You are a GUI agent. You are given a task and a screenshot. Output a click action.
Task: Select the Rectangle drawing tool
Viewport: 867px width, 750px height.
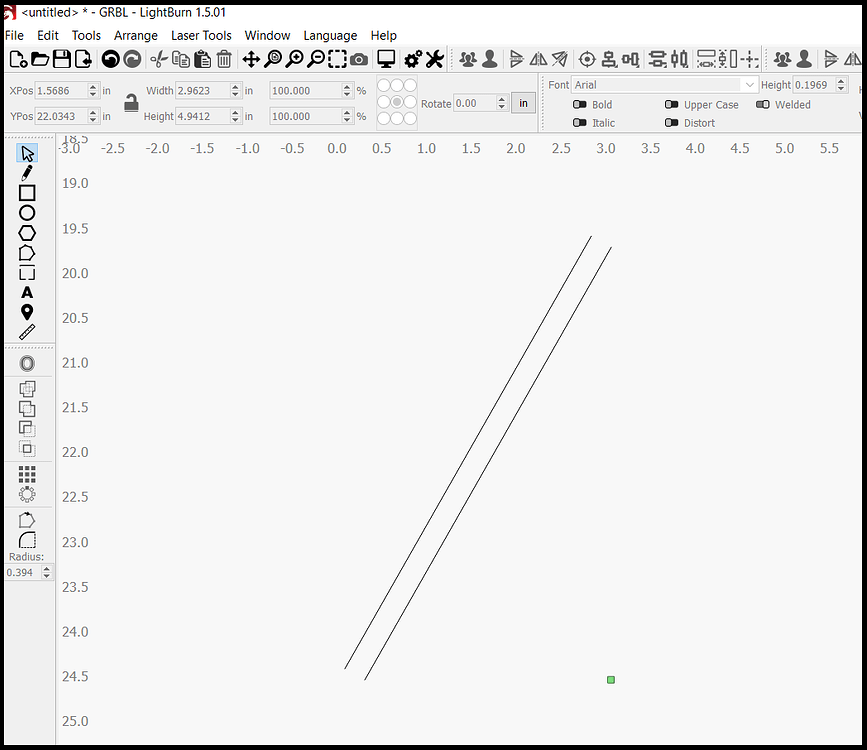click(x=27, y=192)
